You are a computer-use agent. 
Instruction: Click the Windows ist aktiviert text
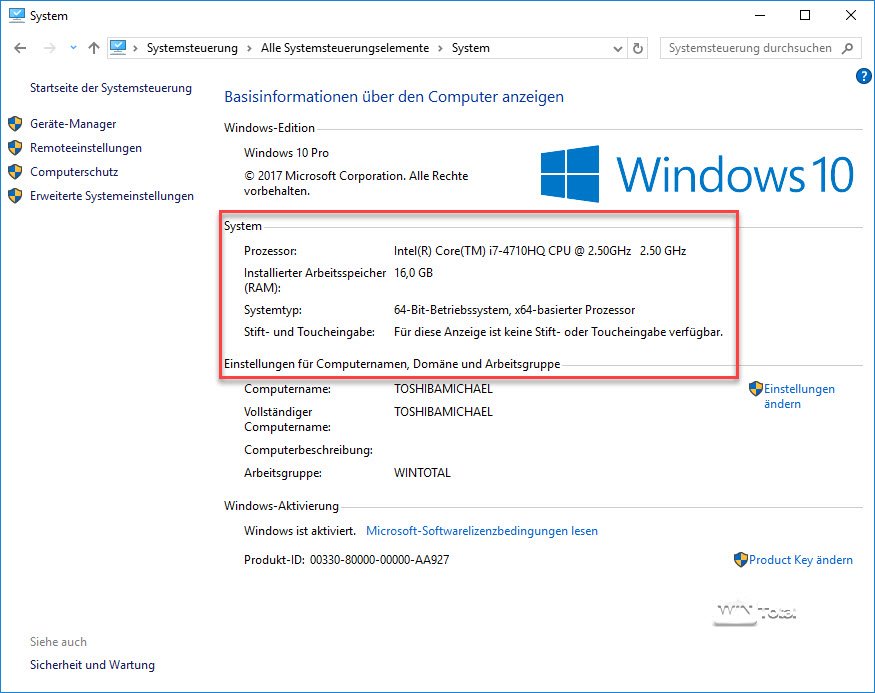pyautogui.click(x=300, y=531)
